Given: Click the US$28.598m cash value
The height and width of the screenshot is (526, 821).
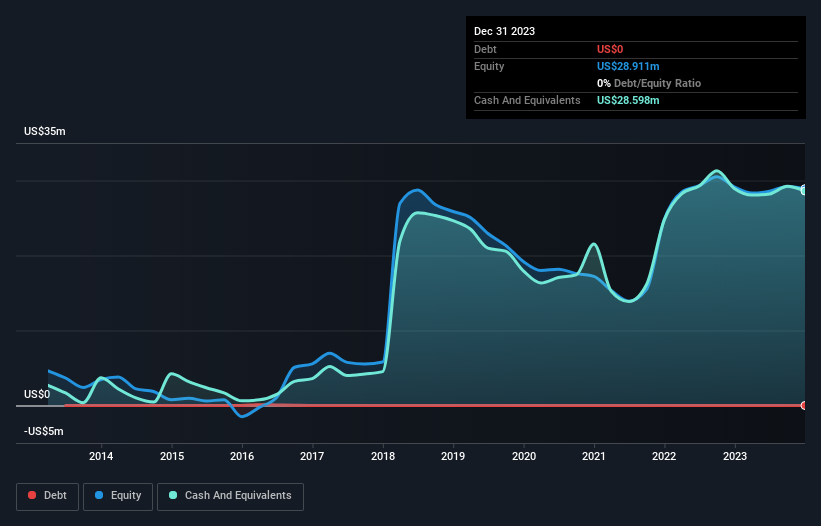Looking at the screenshot, I should [x=628, y=100].
